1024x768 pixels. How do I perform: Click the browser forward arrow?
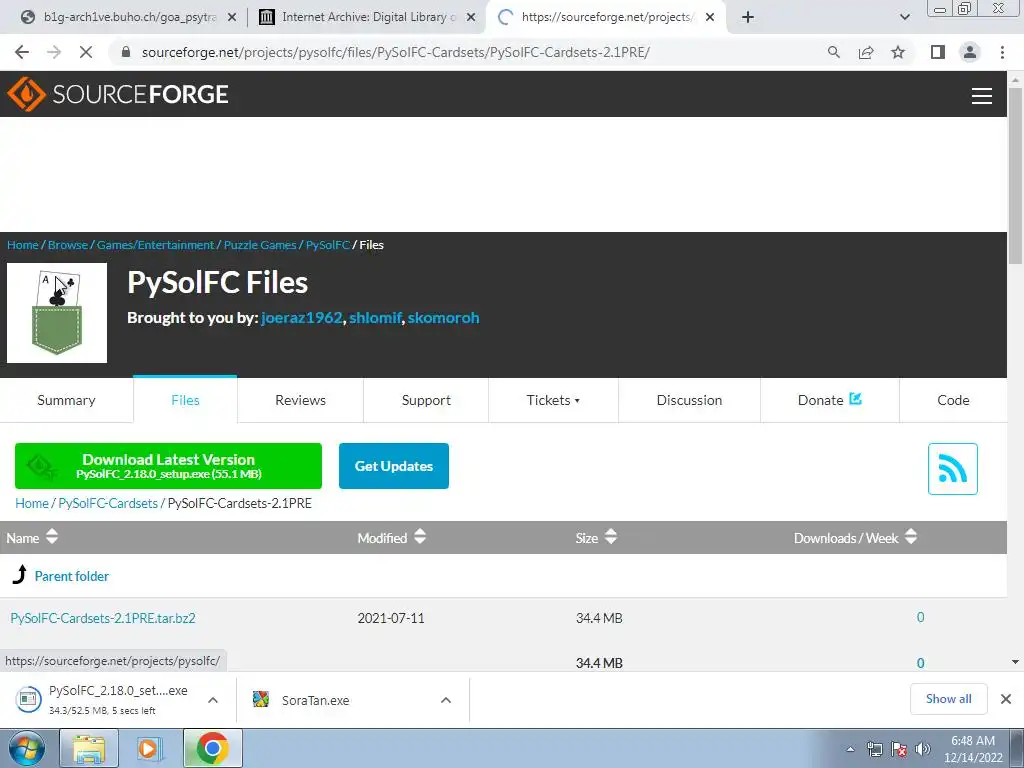54,52
